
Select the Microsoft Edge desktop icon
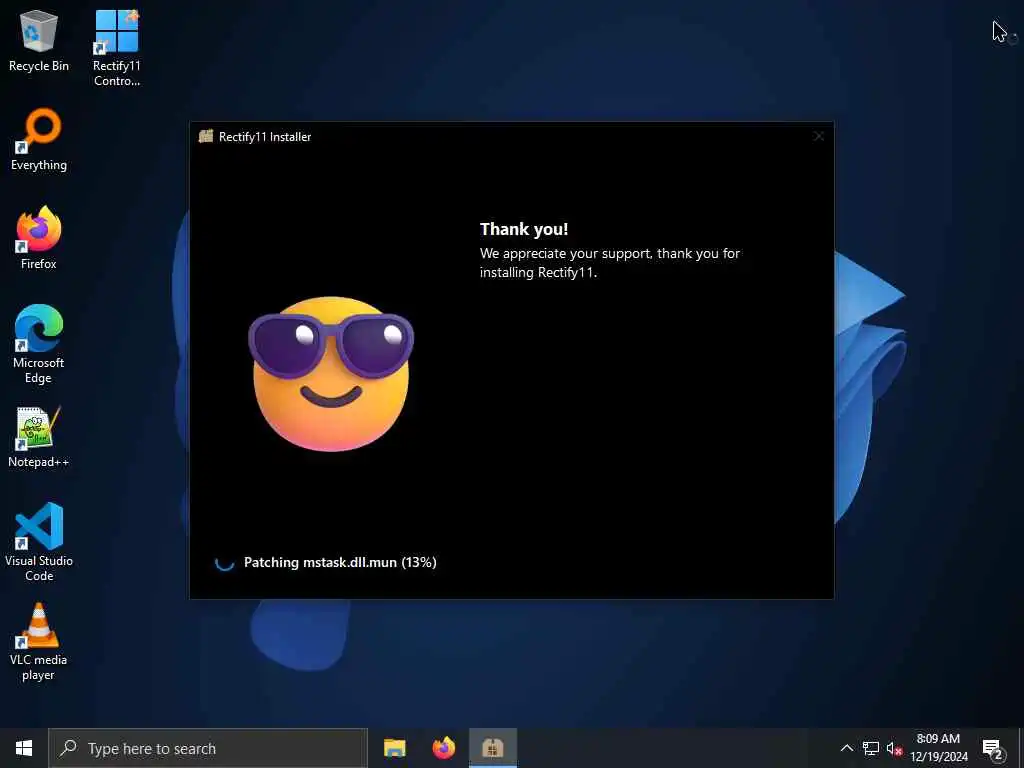point(39,344)
